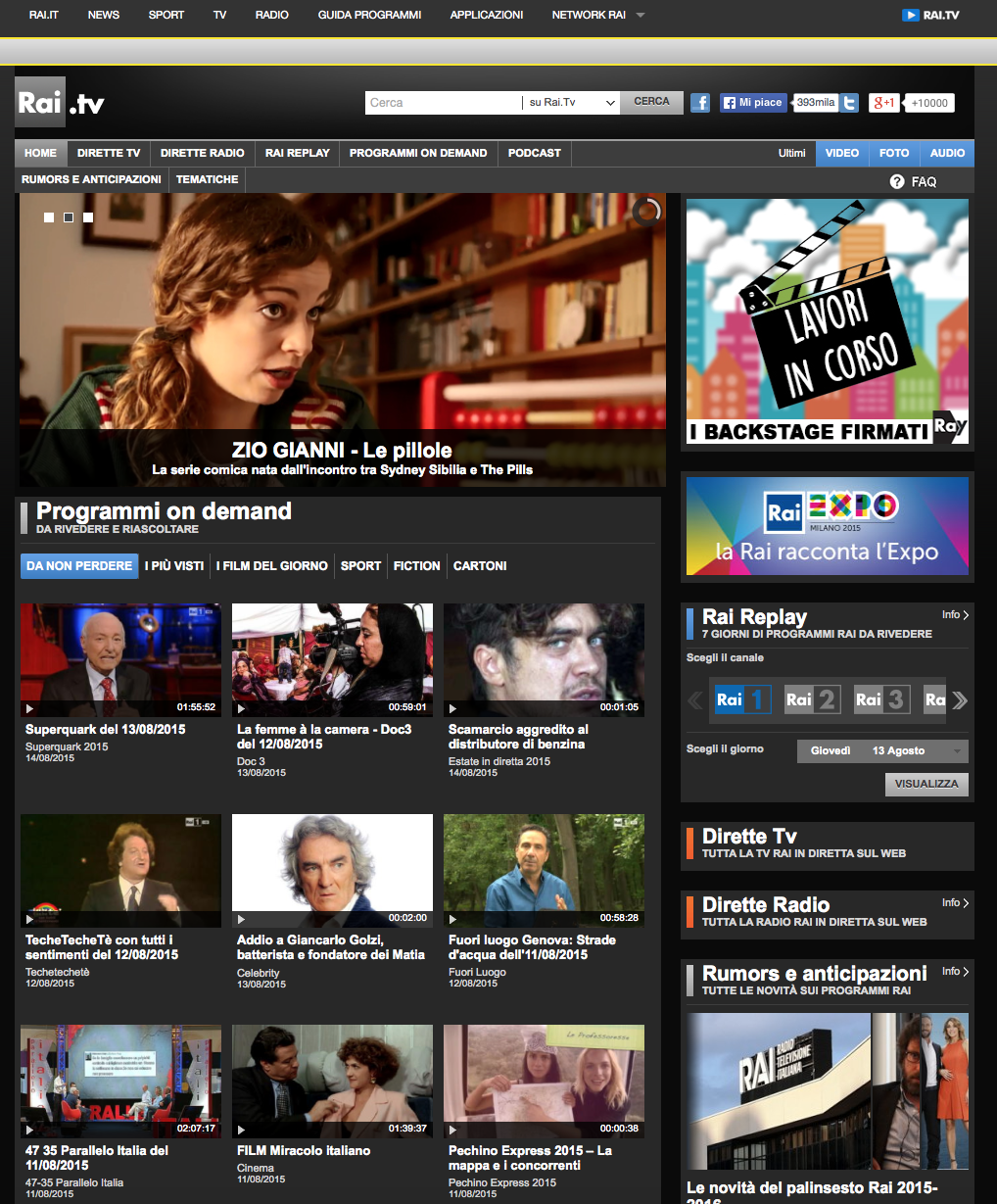Play La femme à la camera video
Image resolution: width=997 pixels, height=1204 pixels.
tap(332, 659)
